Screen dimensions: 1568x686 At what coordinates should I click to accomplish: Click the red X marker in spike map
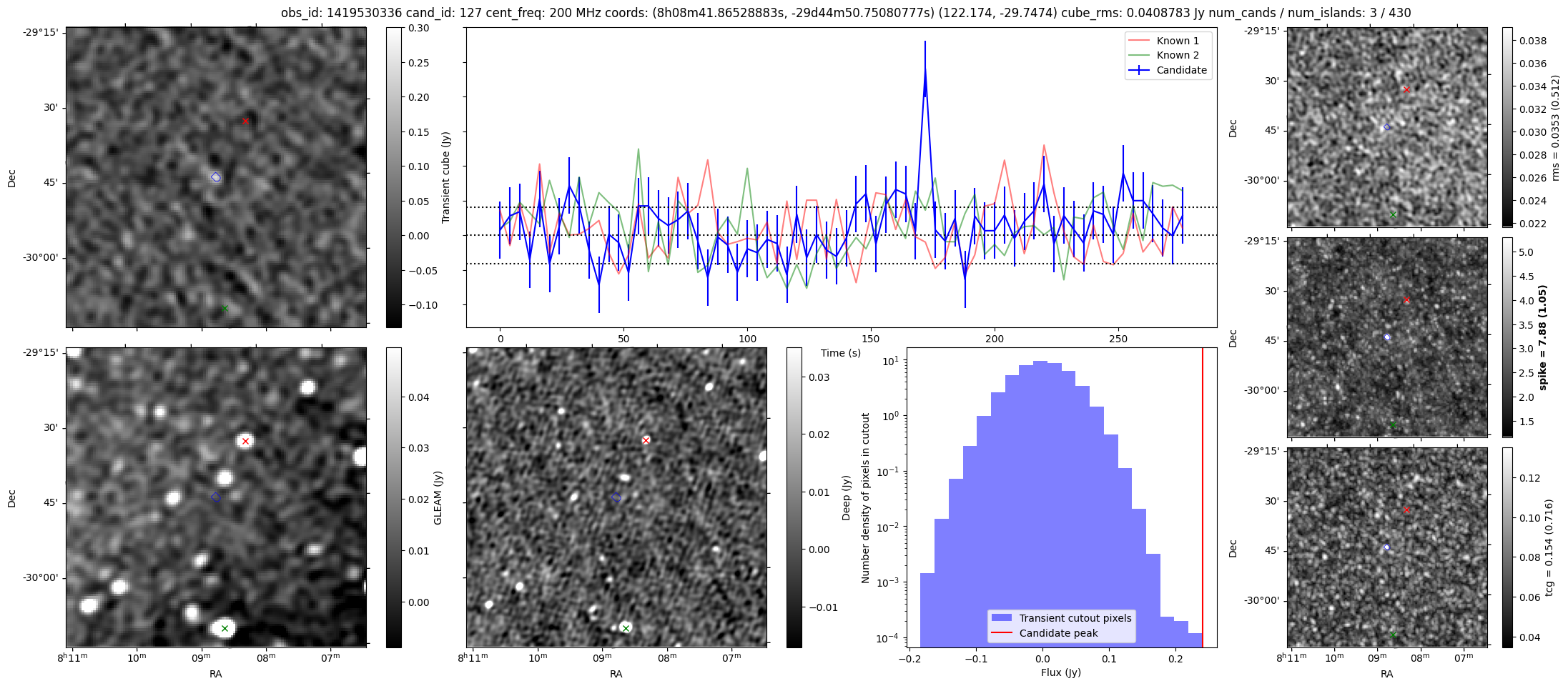1406,300
